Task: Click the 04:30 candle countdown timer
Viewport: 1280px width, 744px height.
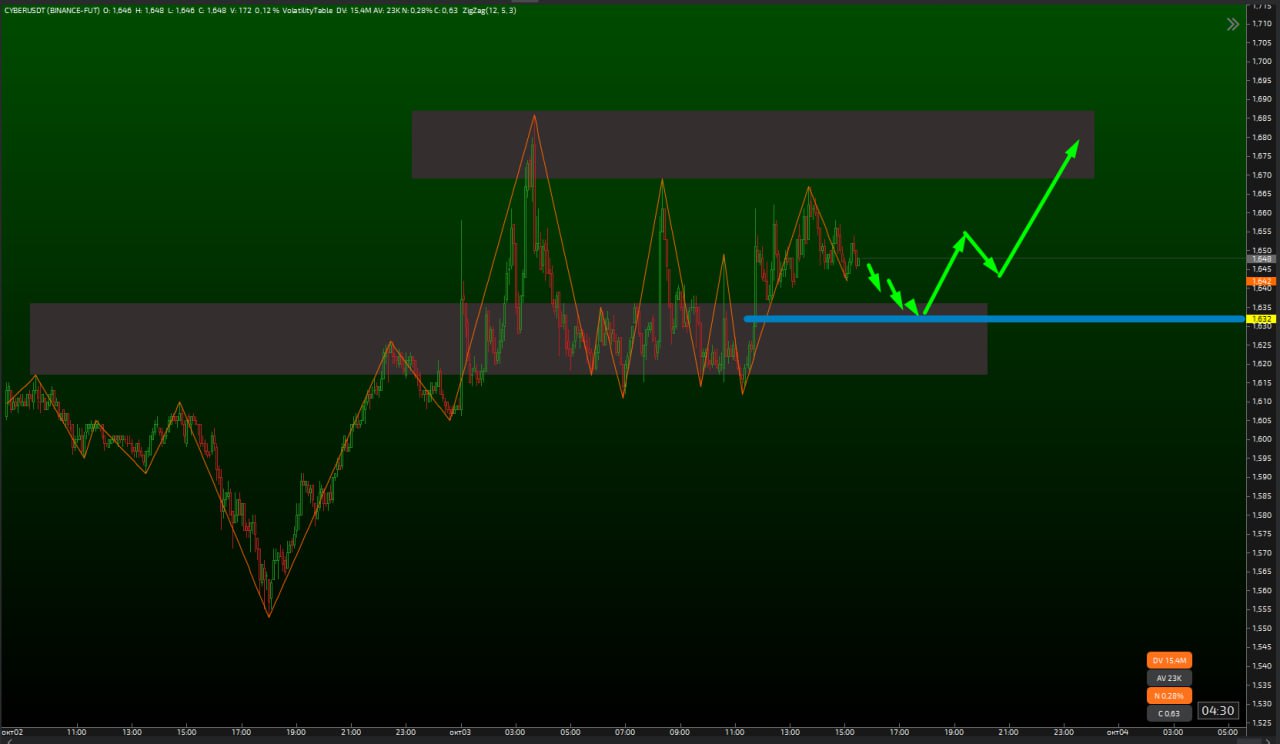Action: point(1217,711)
